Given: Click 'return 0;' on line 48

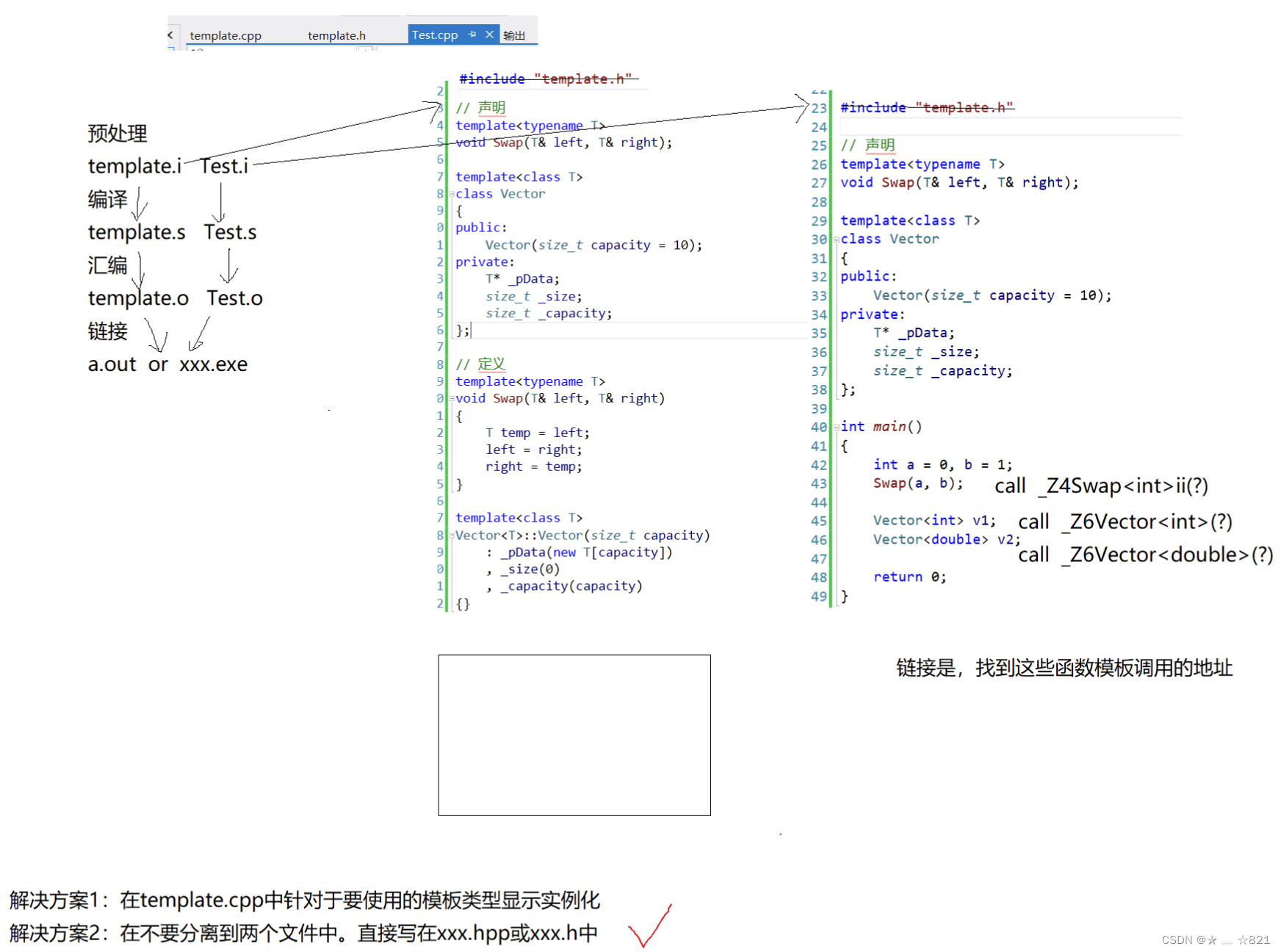Looking at the screenshot, I should [909, 577].
